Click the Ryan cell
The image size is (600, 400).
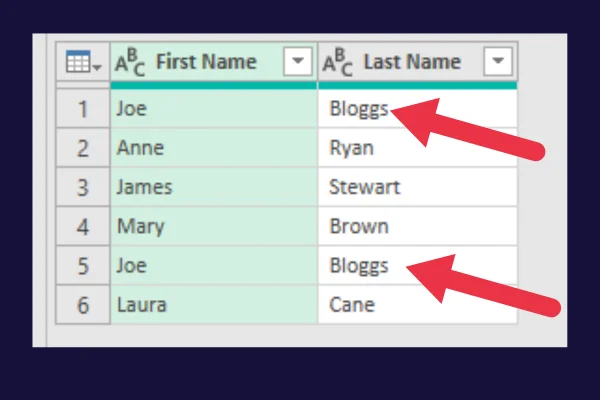[x=417, y=148]
